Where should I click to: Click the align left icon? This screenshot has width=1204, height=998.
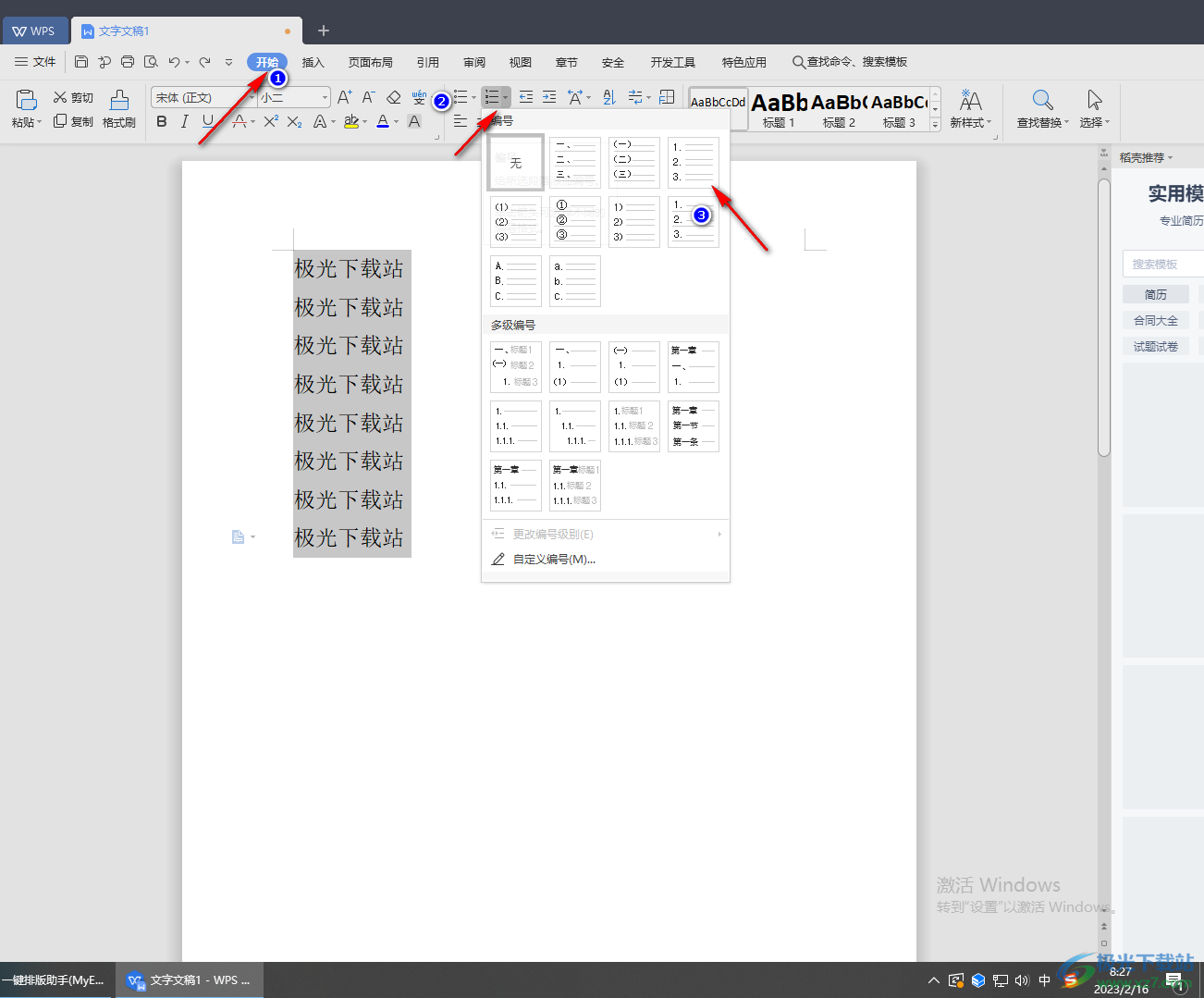point(461,121)
